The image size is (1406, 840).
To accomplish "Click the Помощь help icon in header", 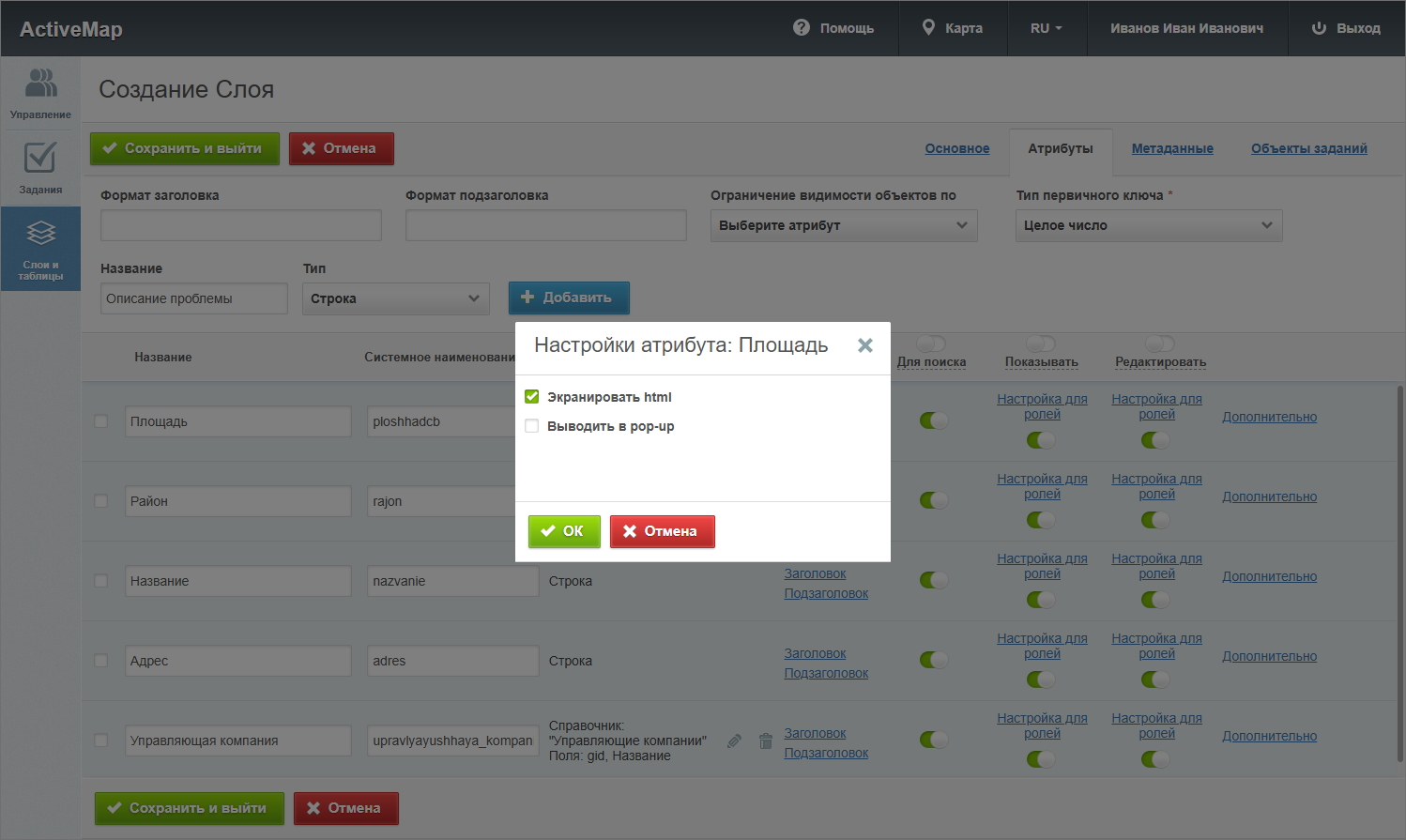I will point(802,28).
